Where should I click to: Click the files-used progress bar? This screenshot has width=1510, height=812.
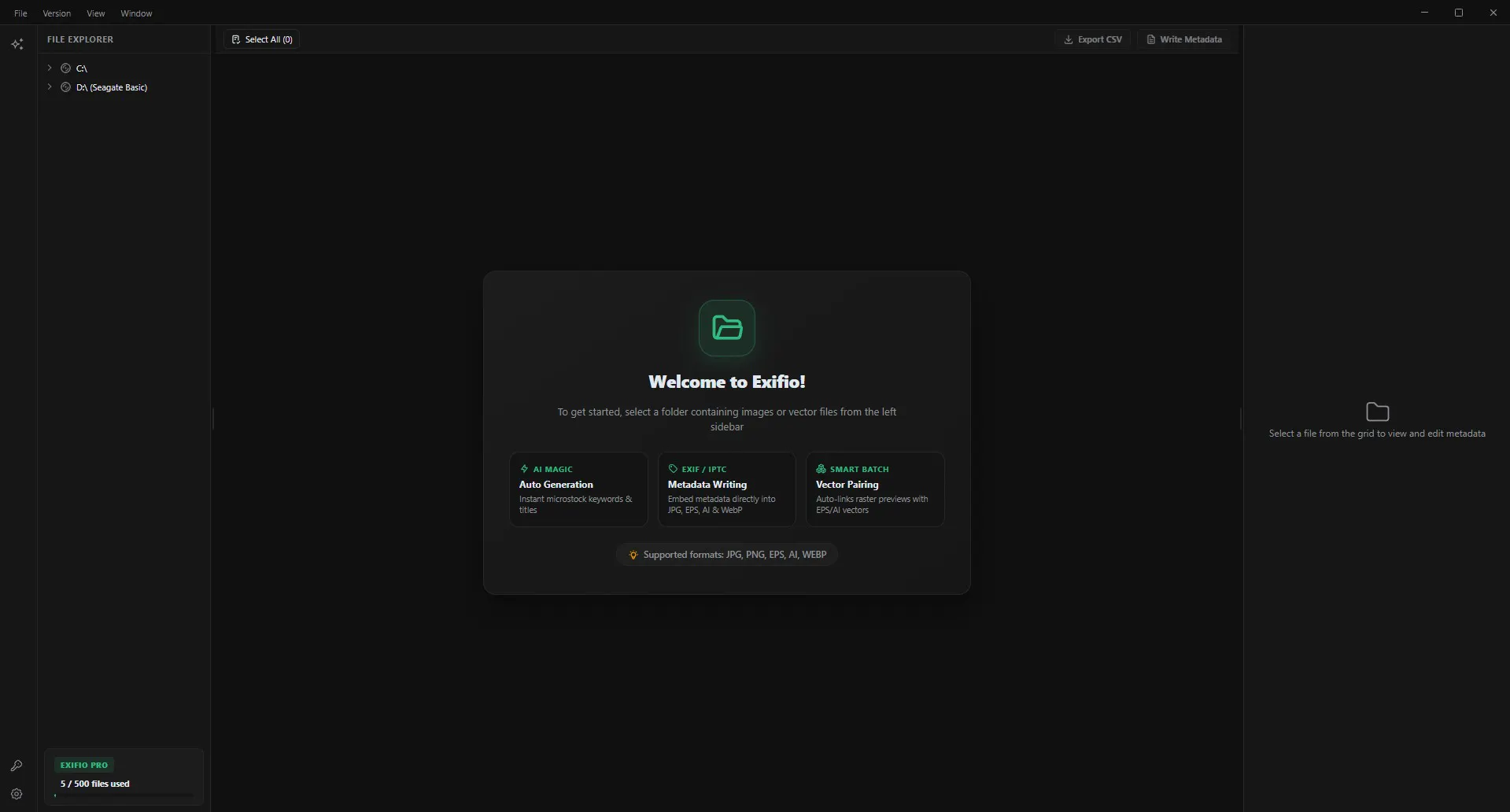(x=124, y=795)
